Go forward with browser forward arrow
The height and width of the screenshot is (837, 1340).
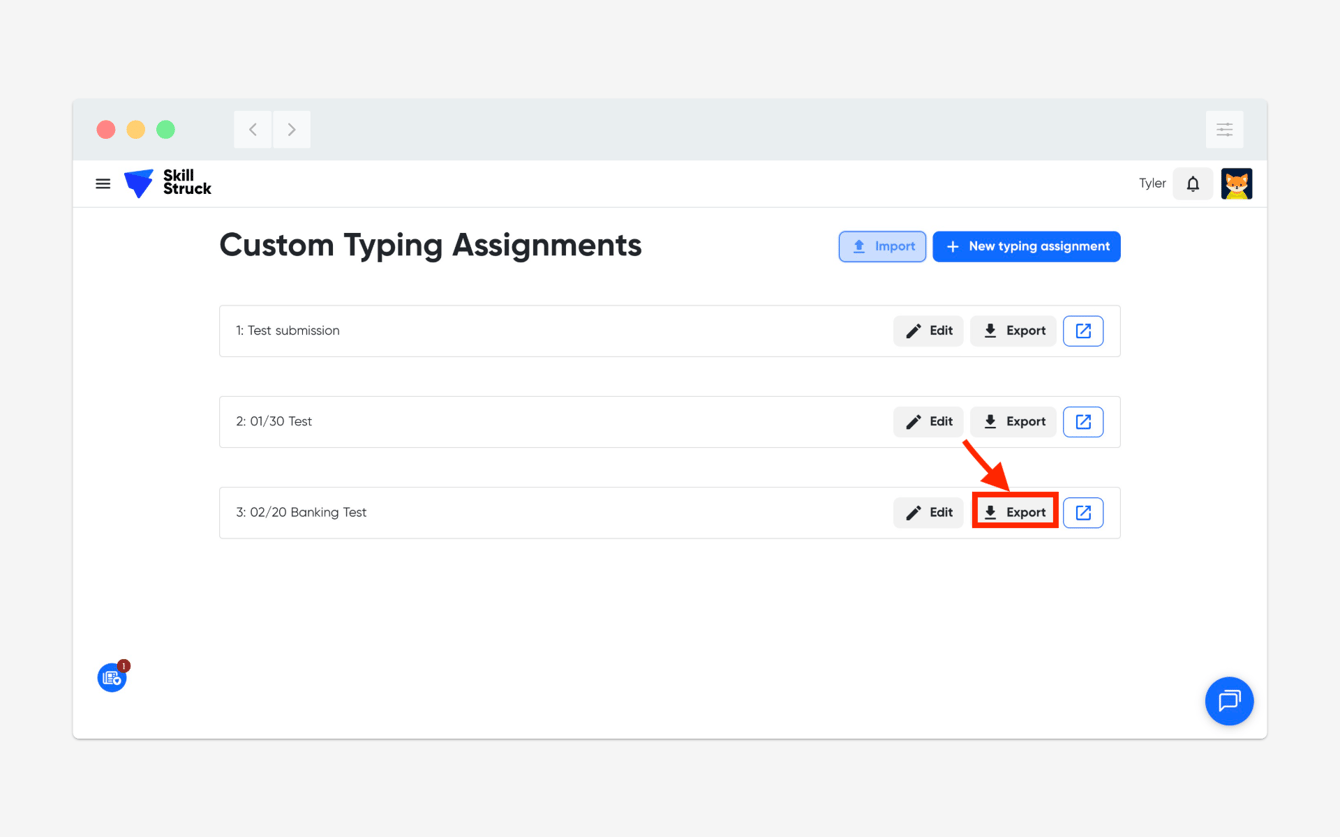292,130
